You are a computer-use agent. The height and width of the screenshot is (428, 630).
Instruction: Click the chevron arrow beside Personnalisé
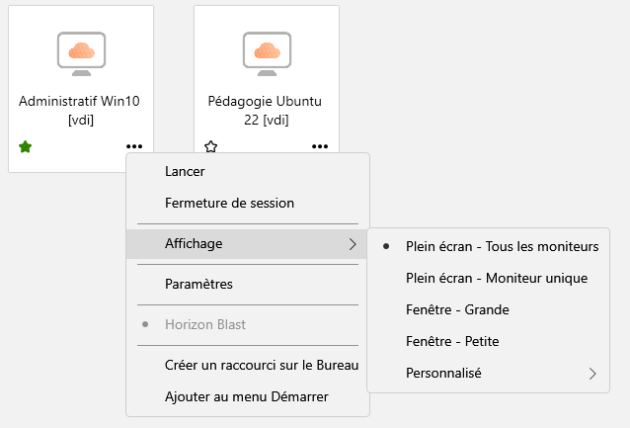[x=593, y=374]
